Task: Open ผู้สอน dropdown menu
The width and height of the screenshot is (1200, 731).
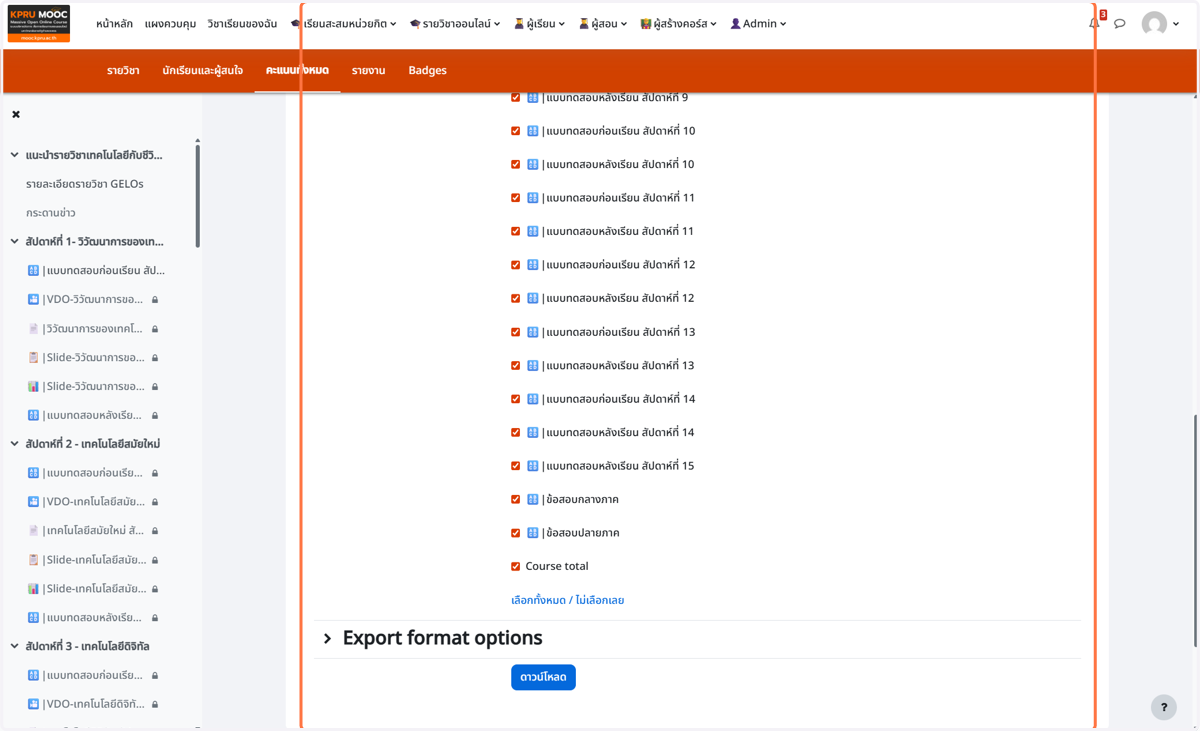Action: pyautogui.click(x=603, y=24)
